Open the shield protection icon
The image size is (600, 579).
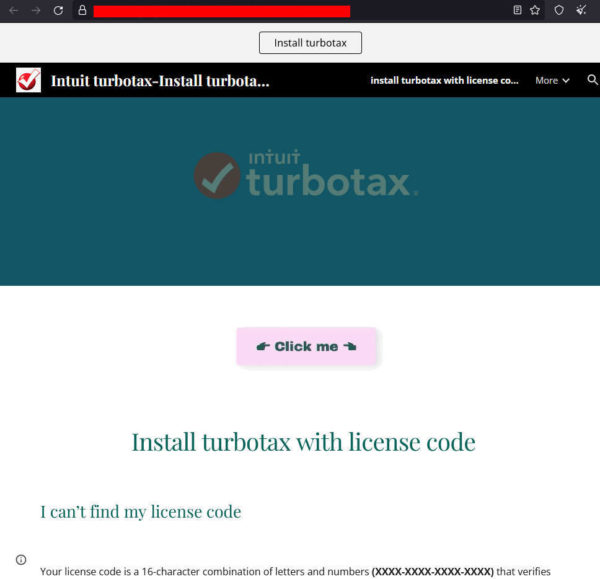click(559, 10)
